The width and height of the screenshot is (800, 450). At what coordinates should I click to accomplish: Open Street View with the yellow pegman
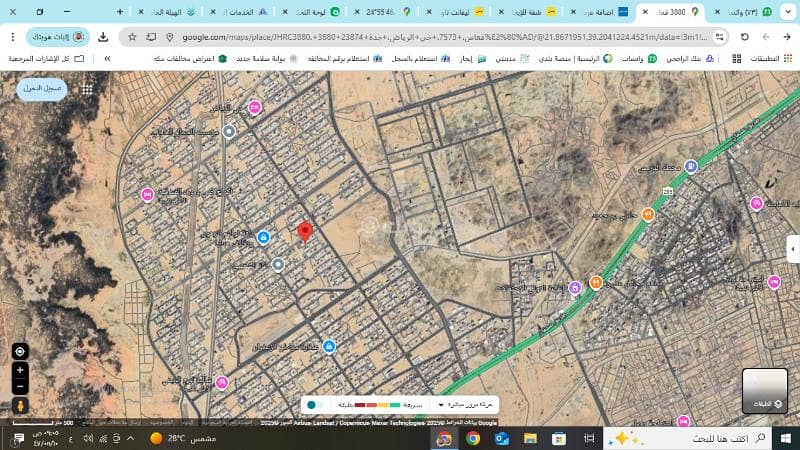[x=20, y=407]
